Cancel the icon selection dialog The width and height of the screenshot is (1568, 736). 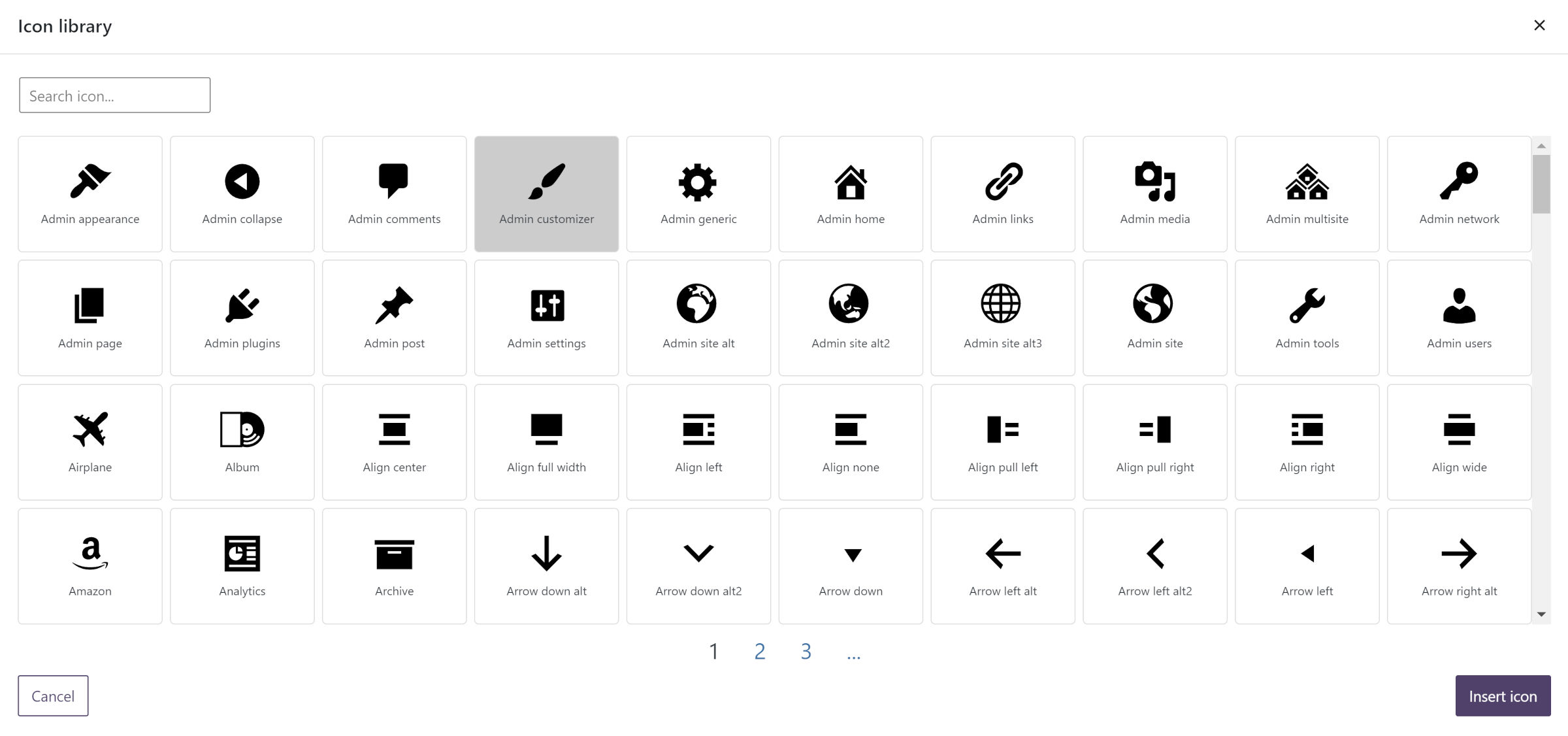click(x=53, y=695)
